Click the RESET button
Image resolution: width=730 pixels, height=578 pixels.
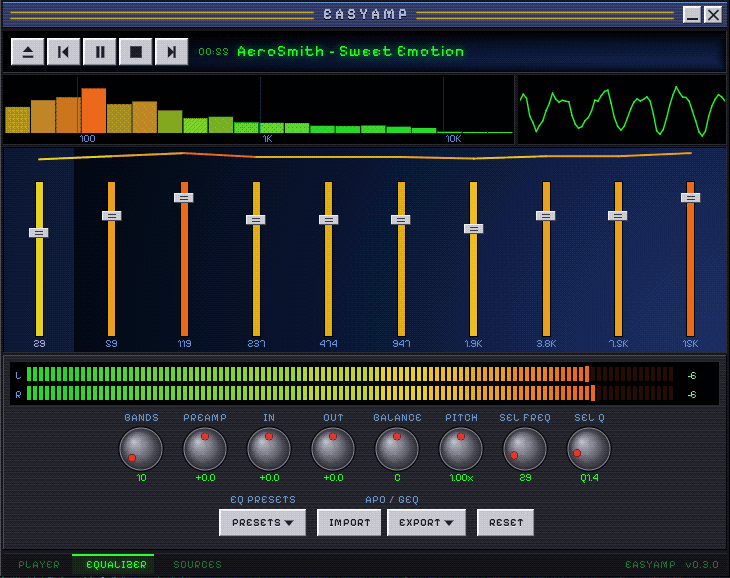[506, 523]
